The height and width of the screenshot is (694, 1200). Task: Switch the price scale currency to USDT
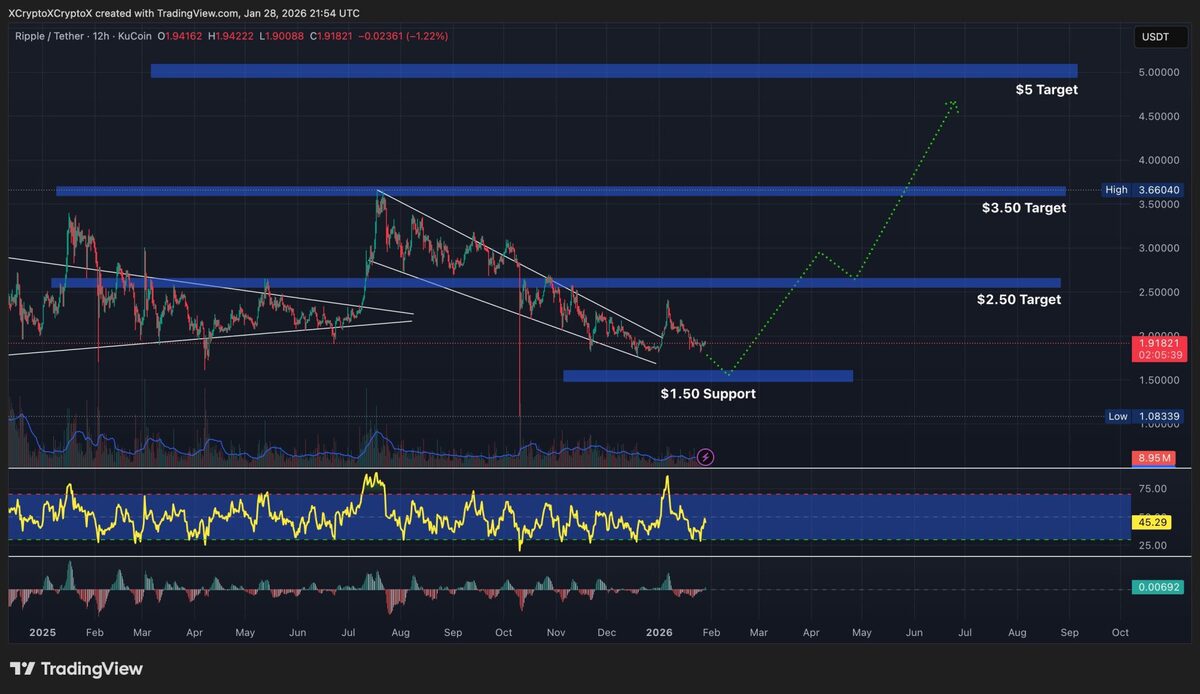point(1158,36)
